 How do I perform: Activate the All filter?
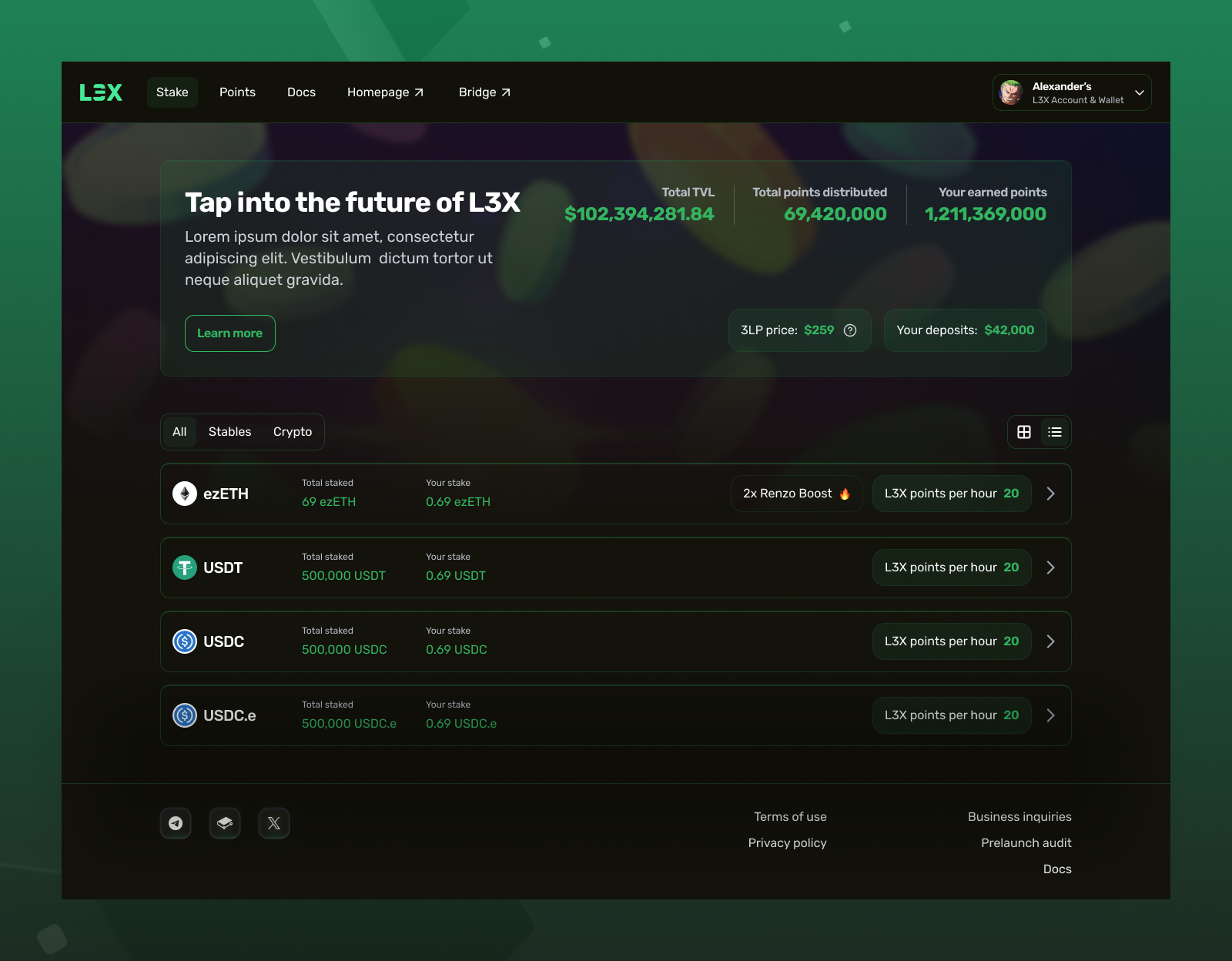pyautogui.click(x=179, y=432)
